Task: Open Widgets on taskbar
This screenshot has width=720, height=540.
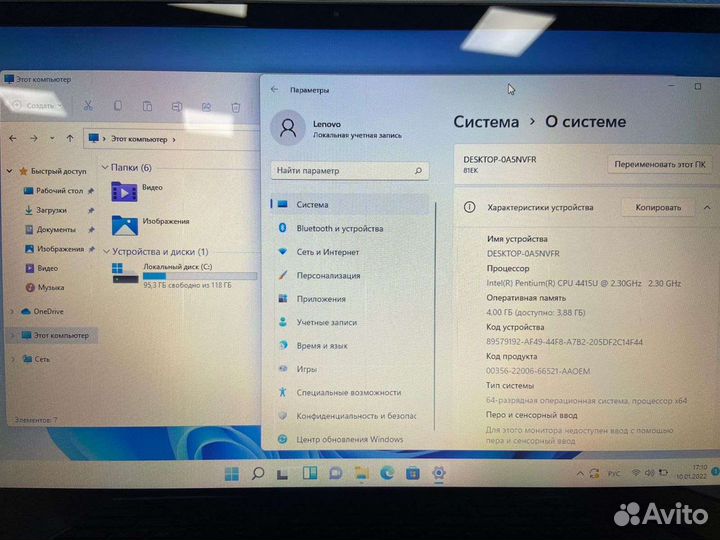Action: pyautogui.click(x=310, y=473)
